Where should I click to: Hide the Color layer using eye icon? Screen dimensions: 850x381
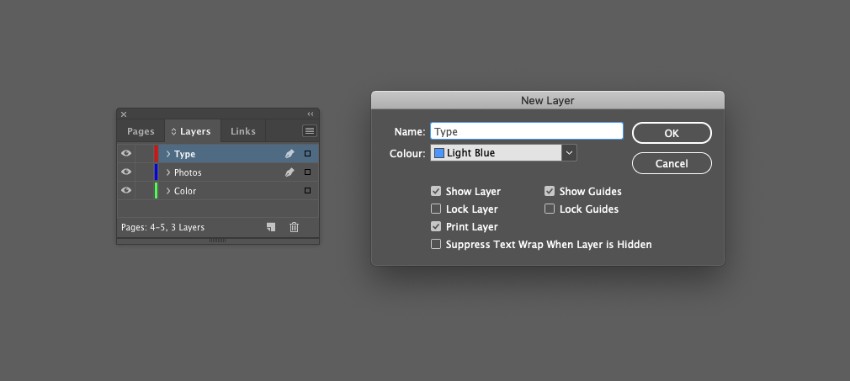[126, 191]
